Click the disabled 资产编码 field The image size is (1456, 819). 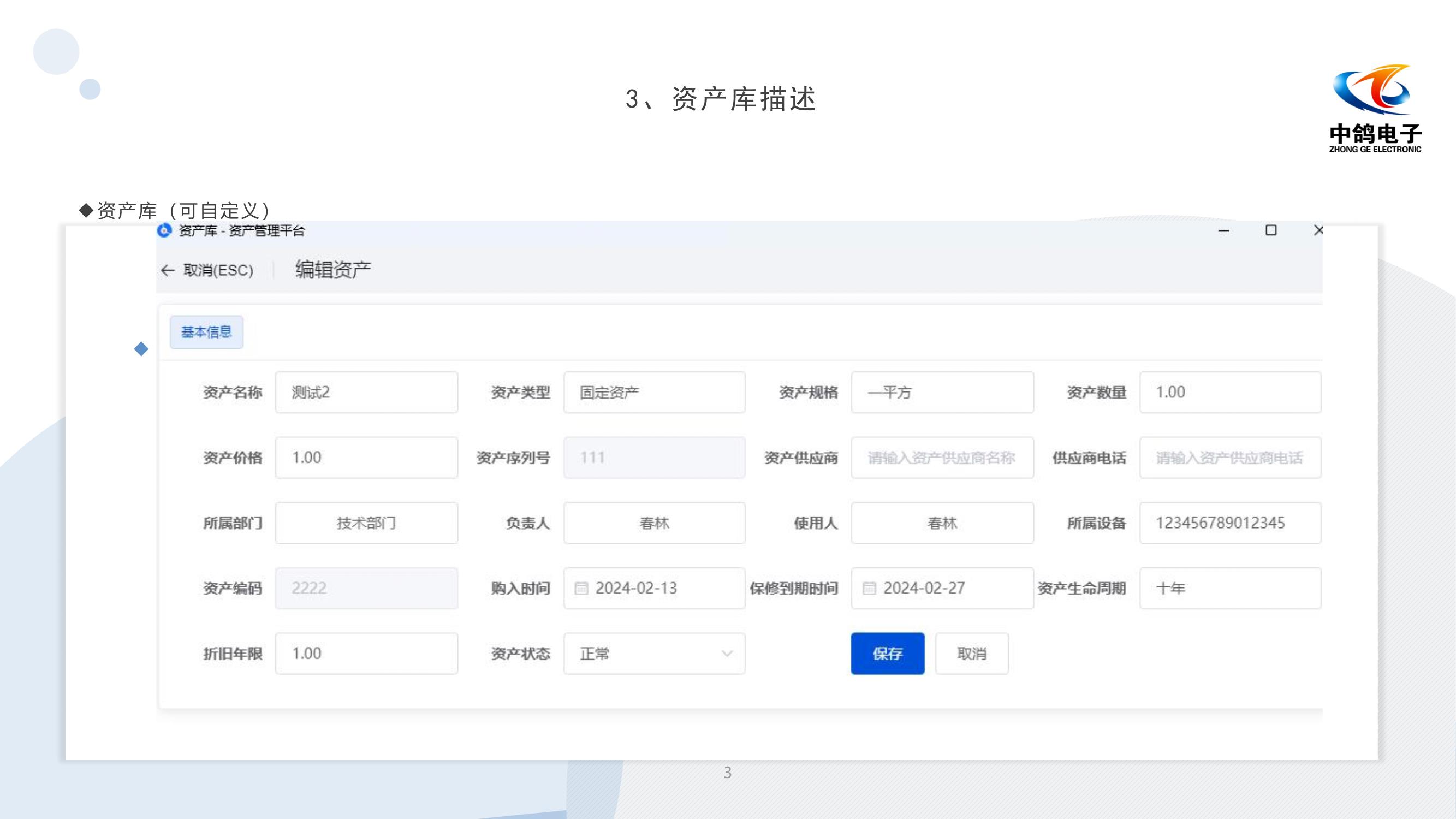point(367,589)
